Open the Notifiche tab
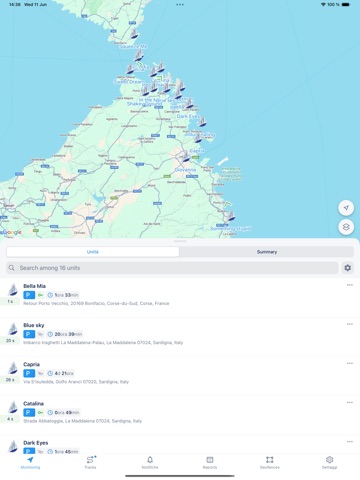 [x=150, y=463]
